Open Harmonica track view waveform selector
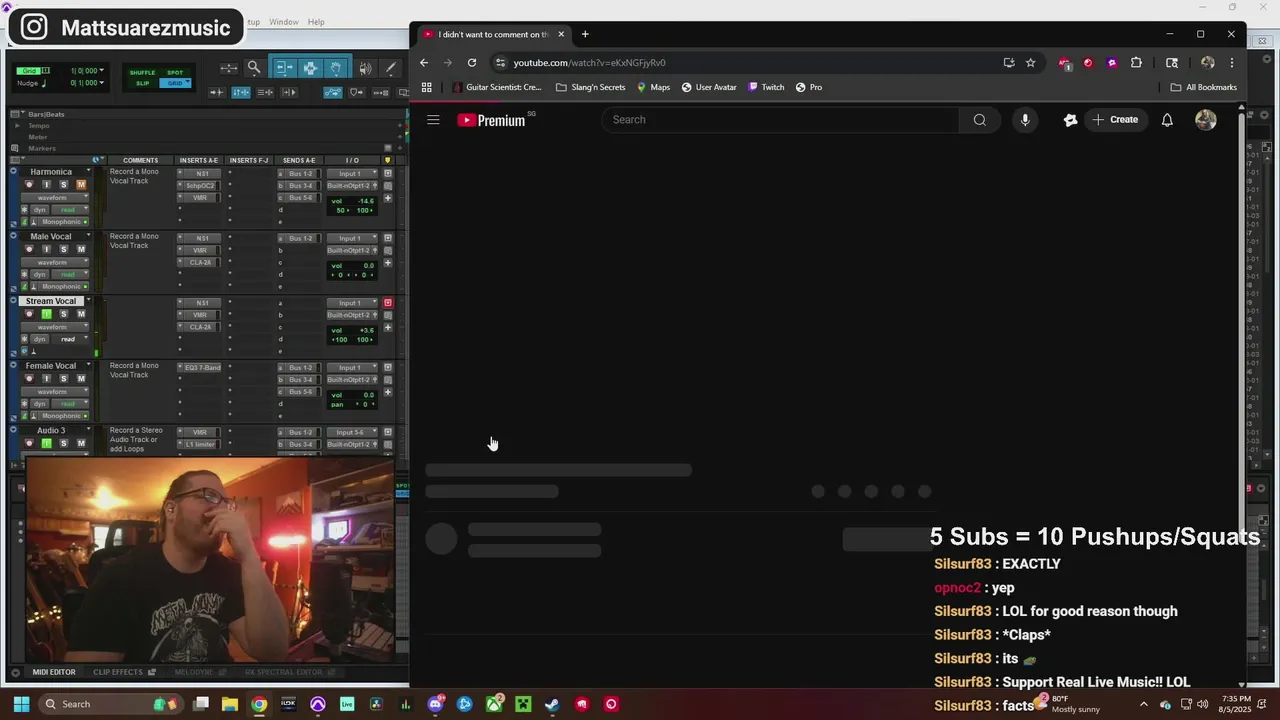The image size is (1280, 720). click(56, 198)
